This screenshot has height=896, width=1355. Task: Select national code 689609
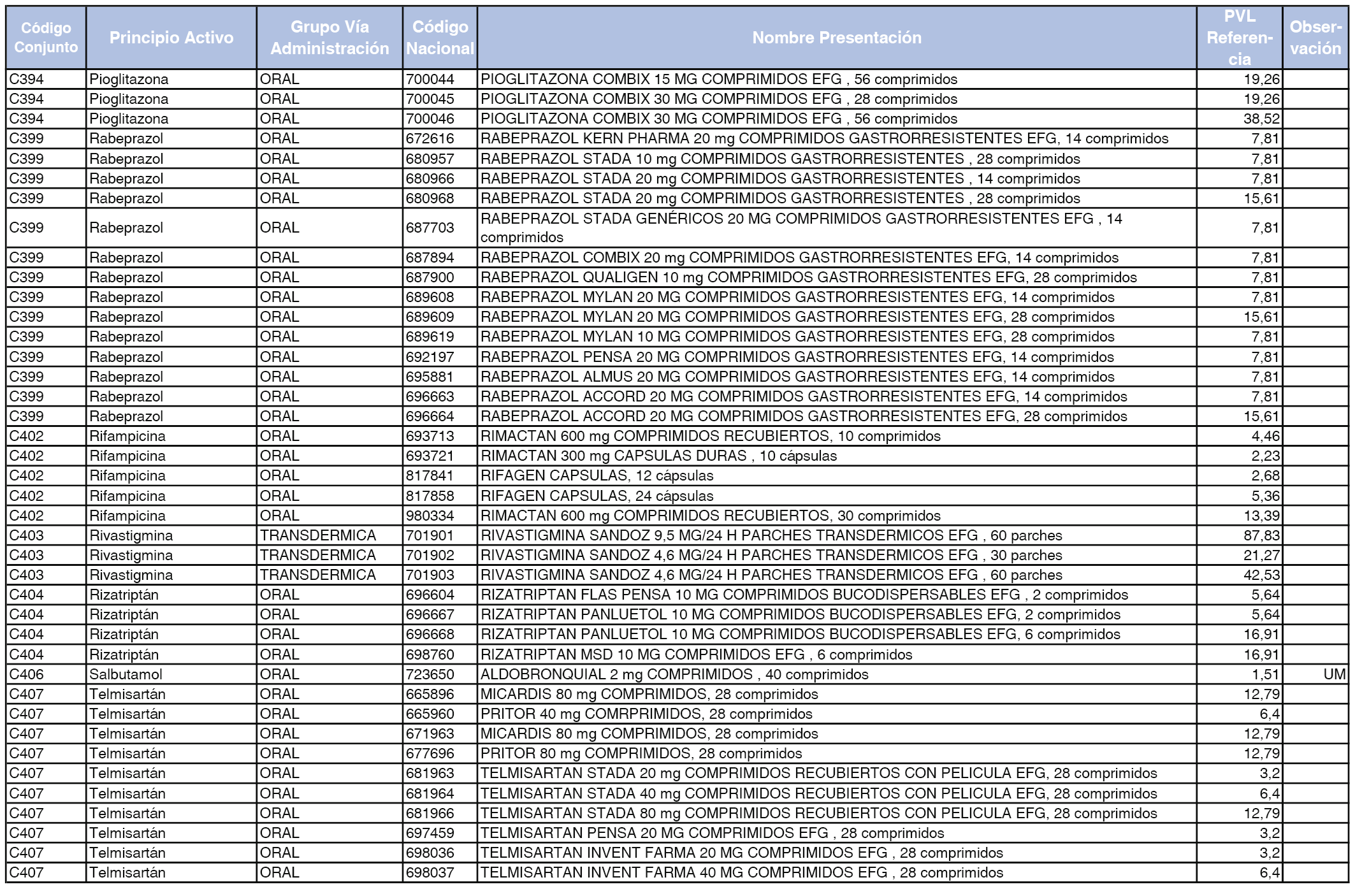[440, 317]
